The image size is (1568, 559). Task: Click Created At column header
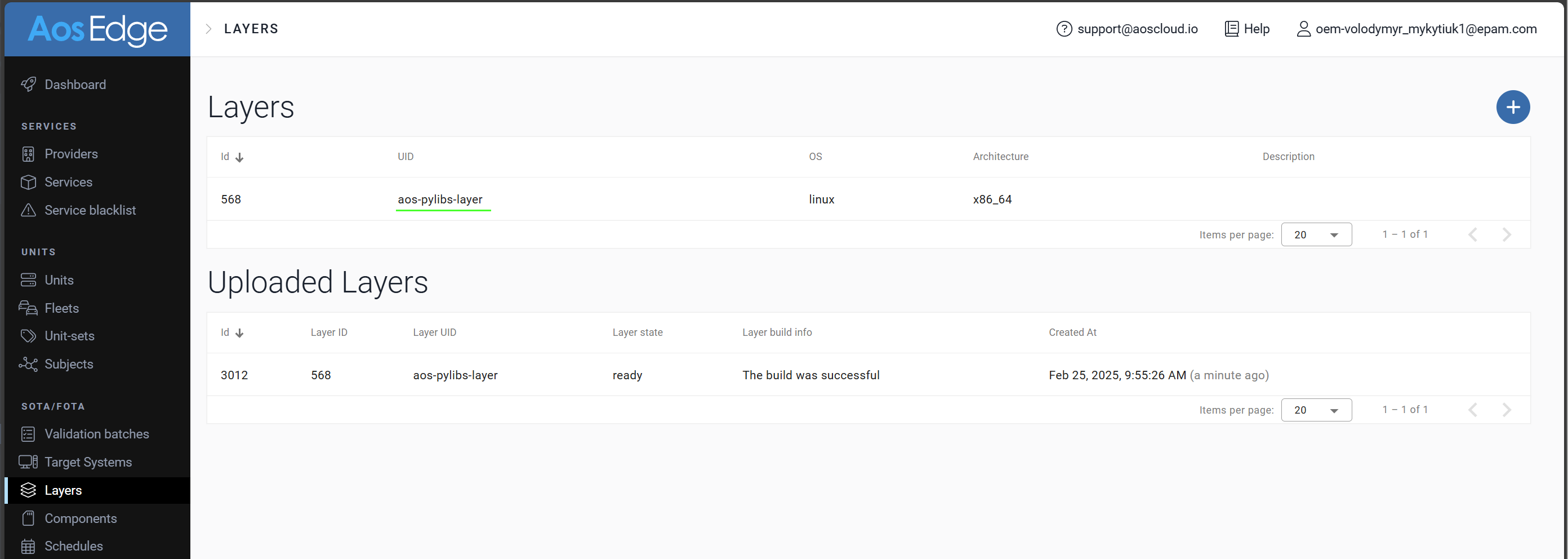(x=1072, y=332)
